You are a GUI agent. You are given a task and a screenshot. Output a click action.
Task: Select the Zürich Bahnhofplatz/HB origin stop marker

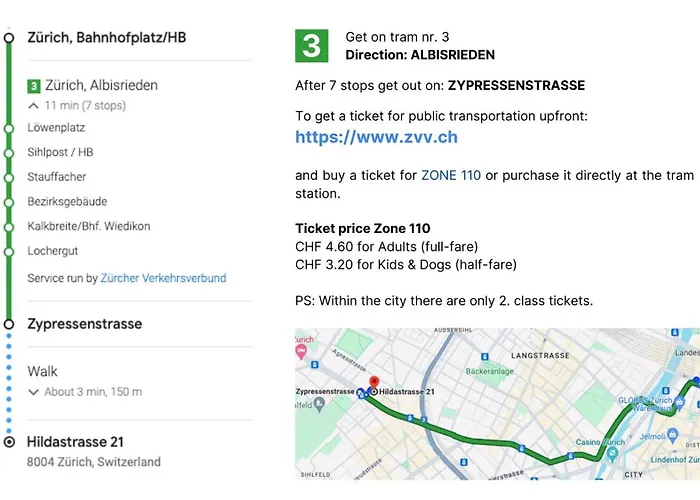tap(9, 37)
